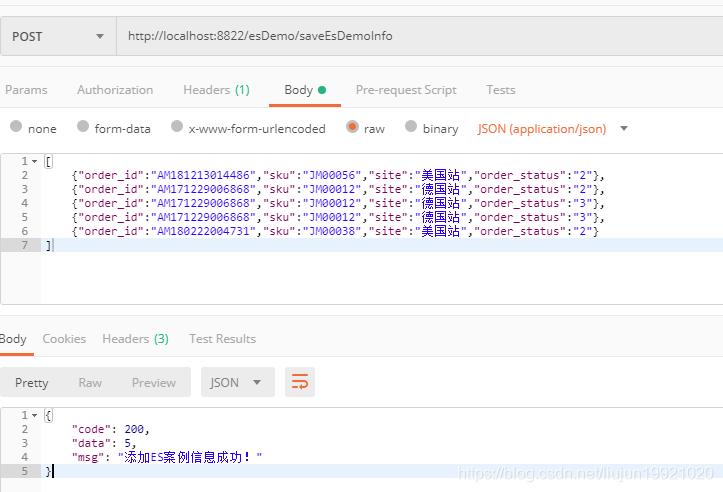Switch to the Params tab
The width and height of the screenshot is (723, 492).
(x=26, y=90)
